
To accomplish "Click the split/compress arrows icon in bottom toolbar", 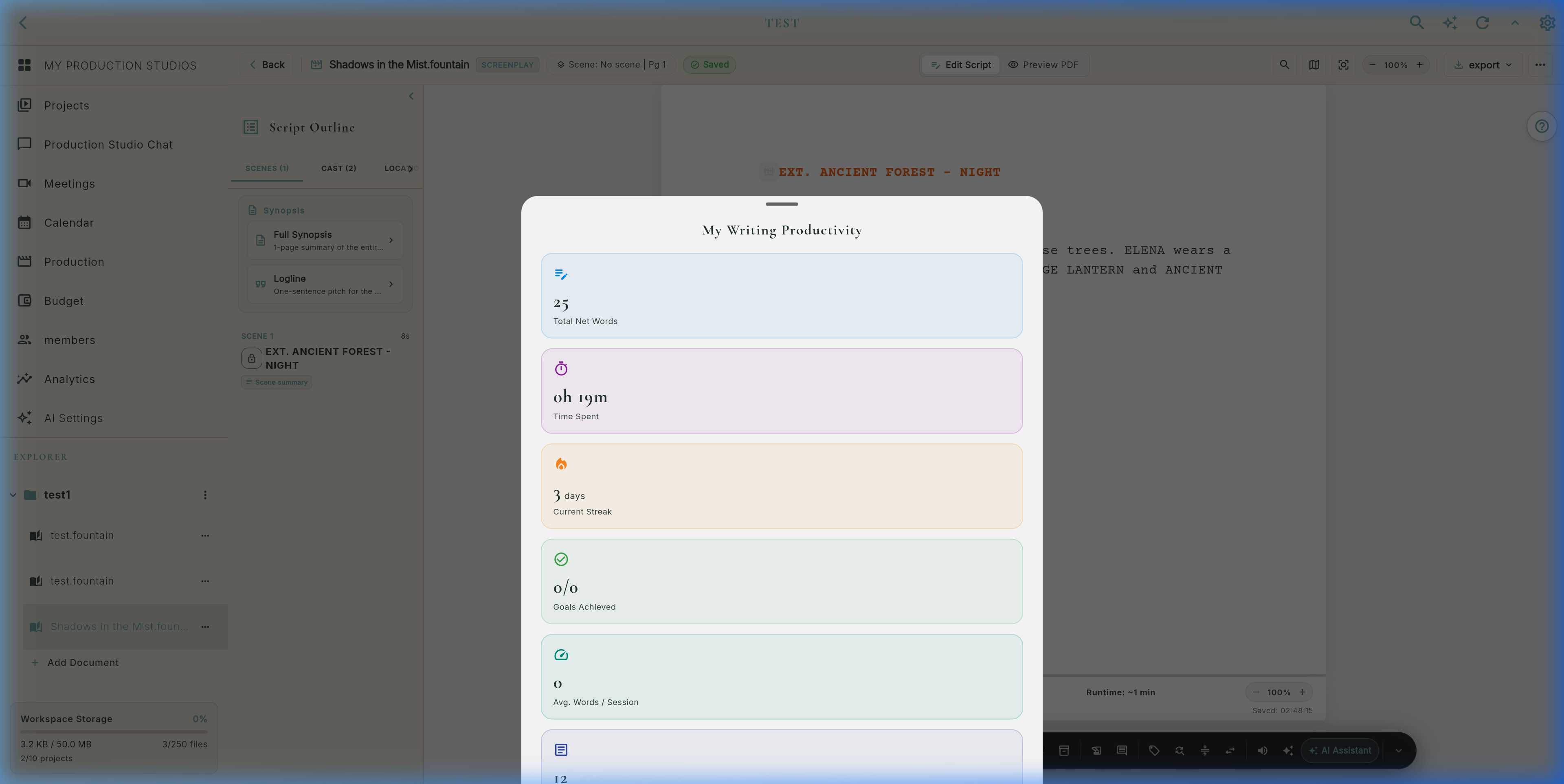I will point(1205,751).
